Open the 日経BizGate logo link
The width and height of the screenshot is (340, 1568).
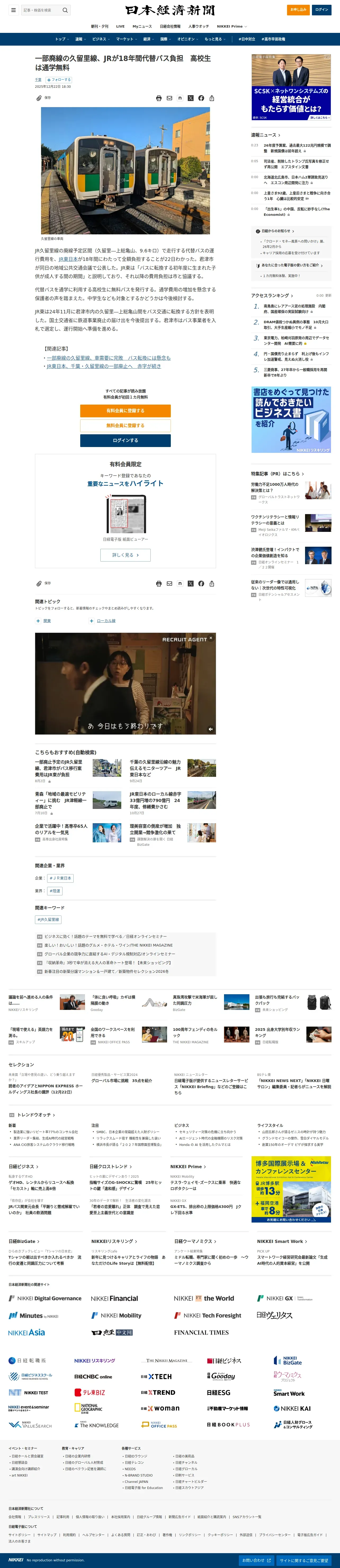[288, 1360]
